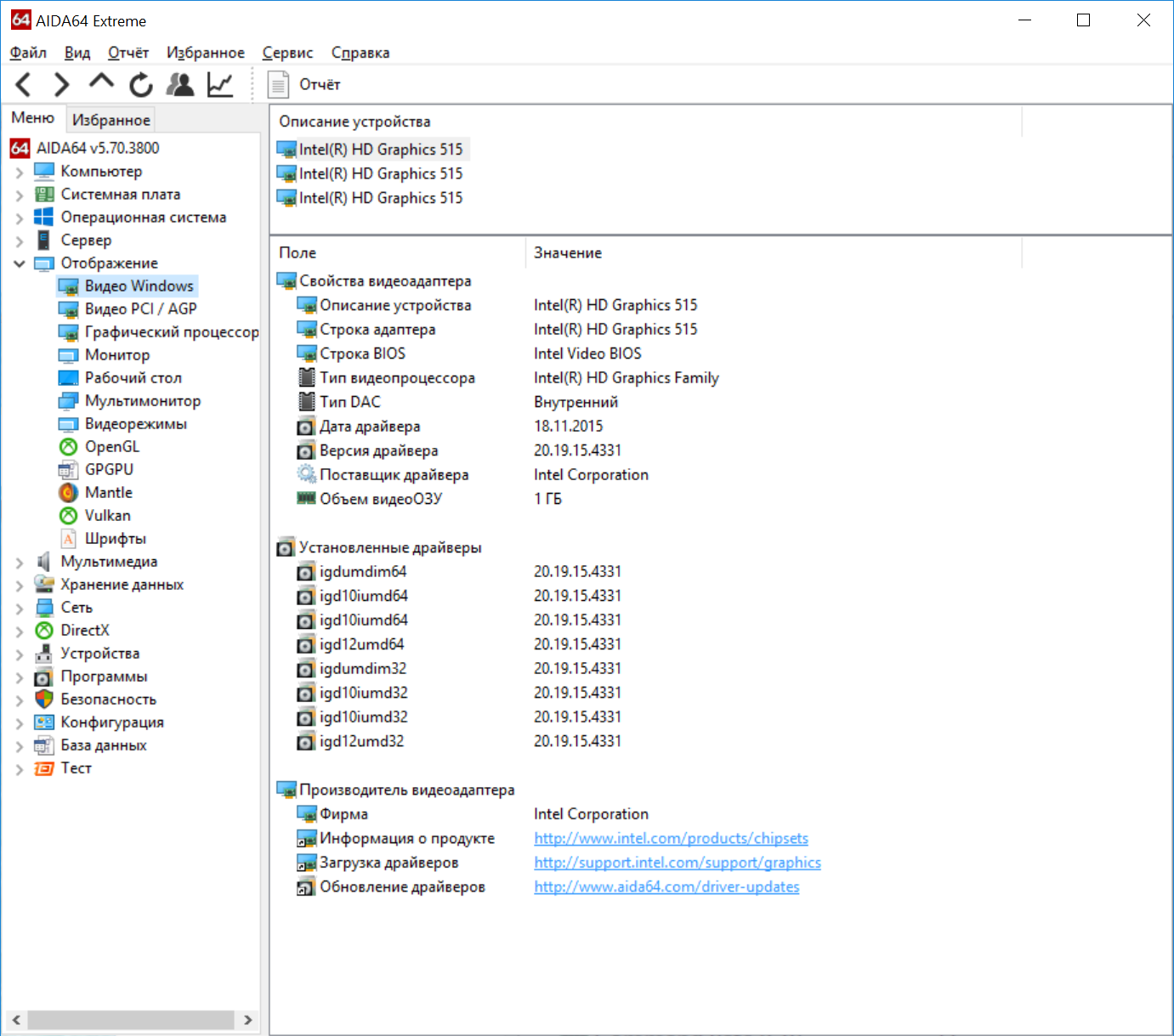The width and height of the screenshot is (1174, 1036).
Task: Open the Справка menu
Action: point(360,53)
